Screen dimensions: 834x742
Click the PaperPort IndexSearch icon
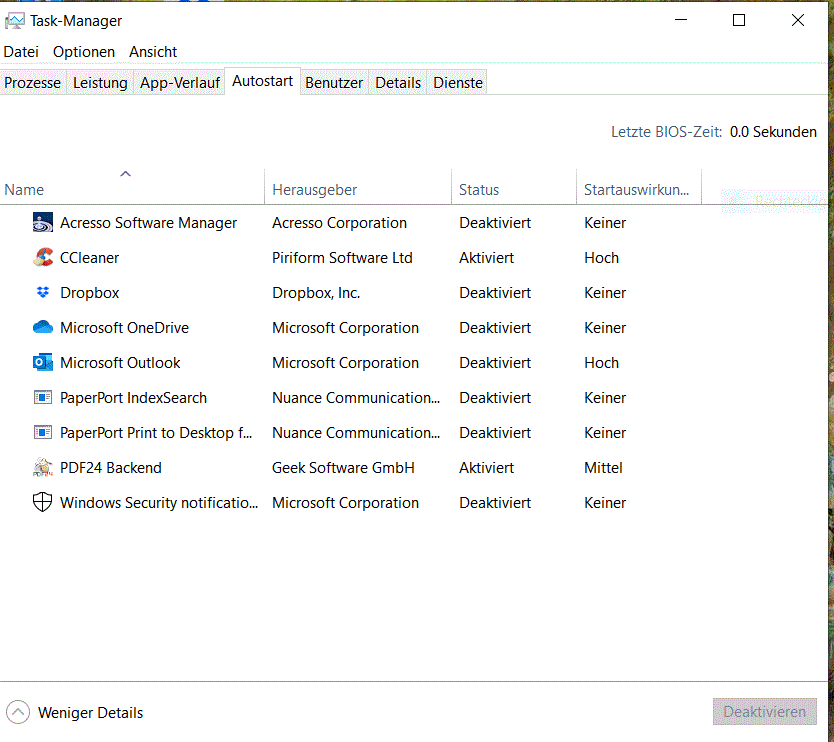point(43,397)
